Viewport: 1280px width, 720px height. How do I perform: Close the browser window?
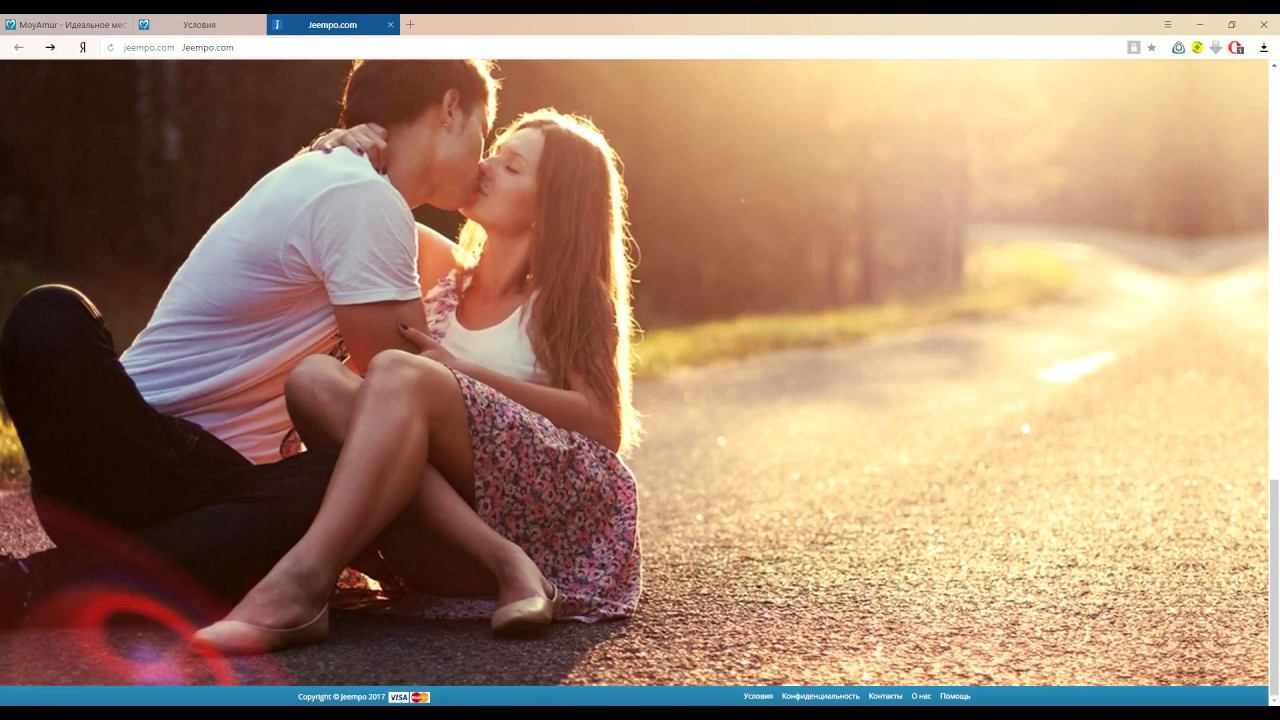click(1263, 25)
